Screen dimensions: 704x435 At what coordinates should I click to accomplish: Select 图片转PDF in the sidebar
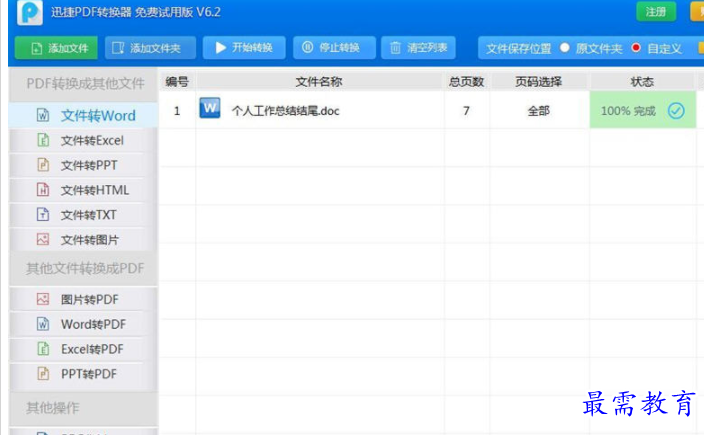[84, 299]
